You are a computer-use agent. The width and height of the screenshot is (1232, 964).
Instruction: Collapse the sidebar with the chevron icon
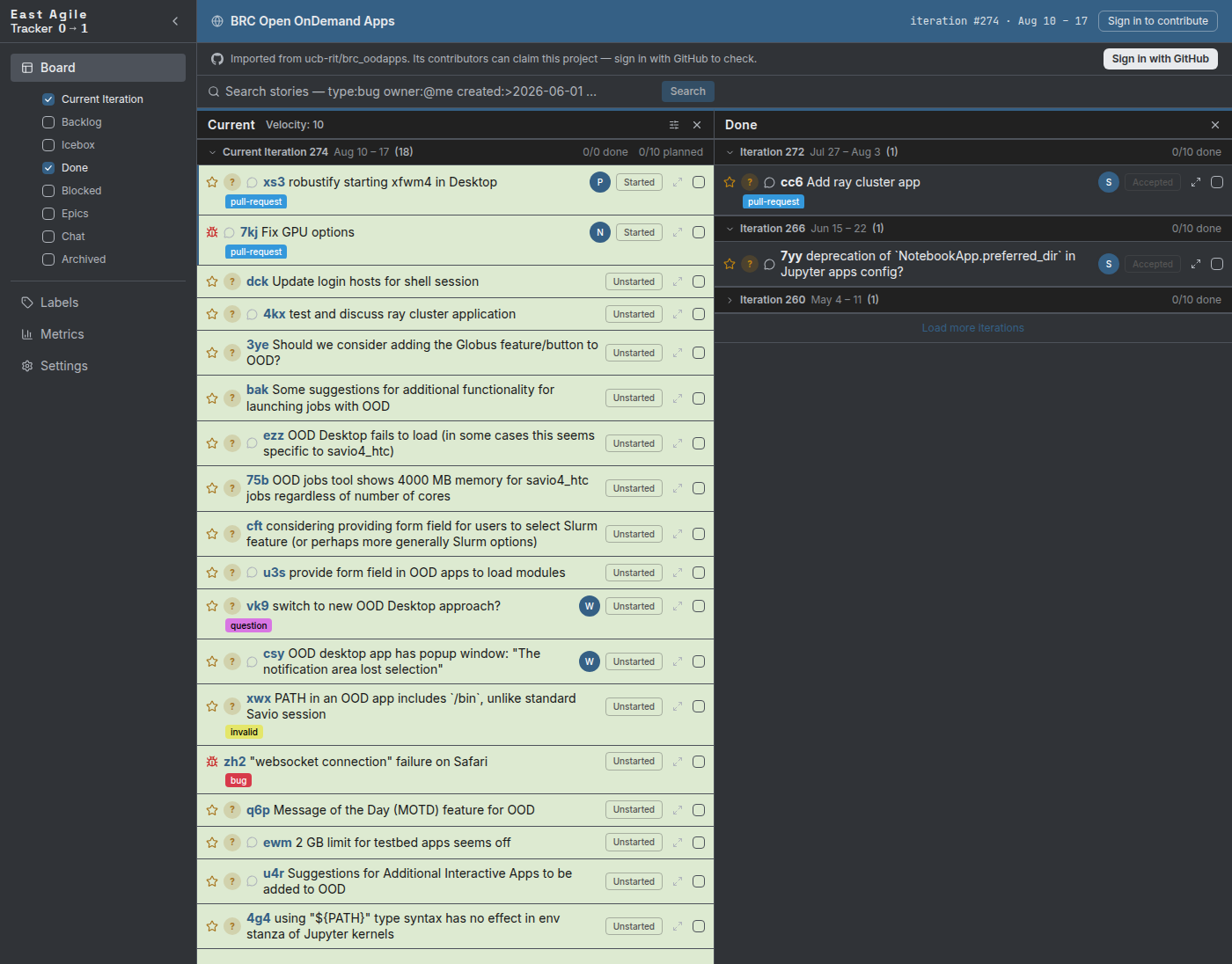click(175, 21)
